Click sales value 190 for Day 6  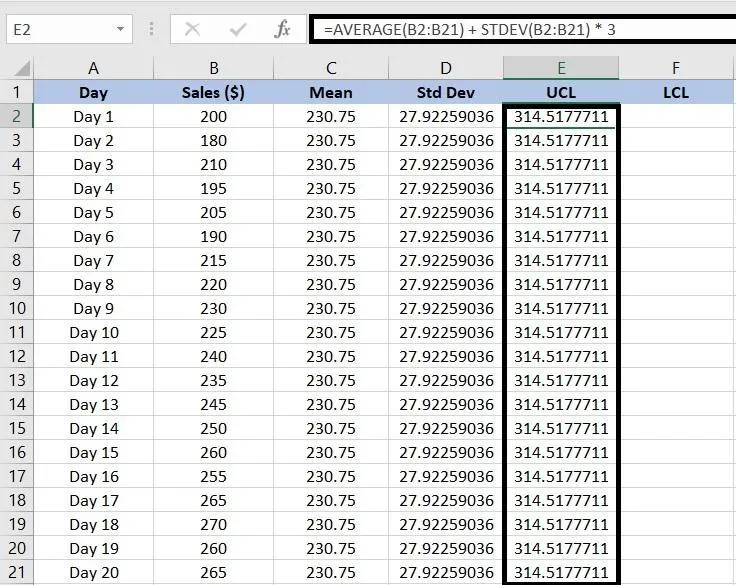[214, 236]
